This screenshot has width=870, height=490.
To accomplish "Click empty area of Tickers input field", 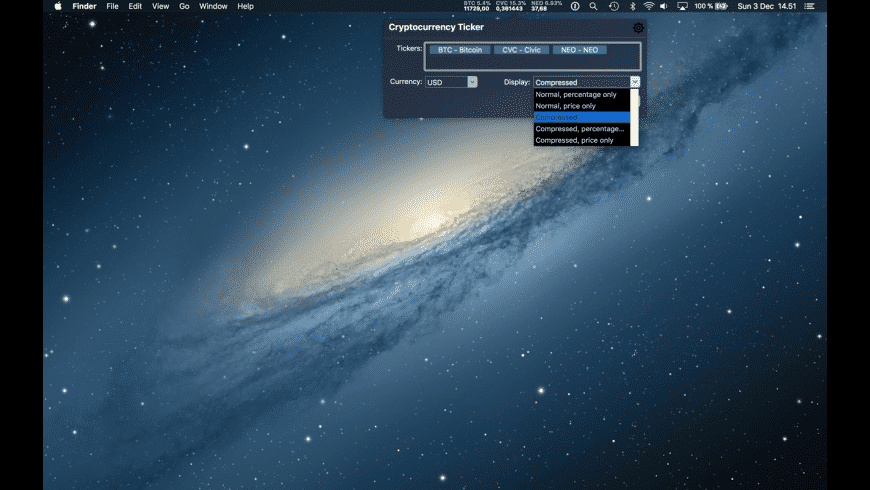I will coord(532,63).
